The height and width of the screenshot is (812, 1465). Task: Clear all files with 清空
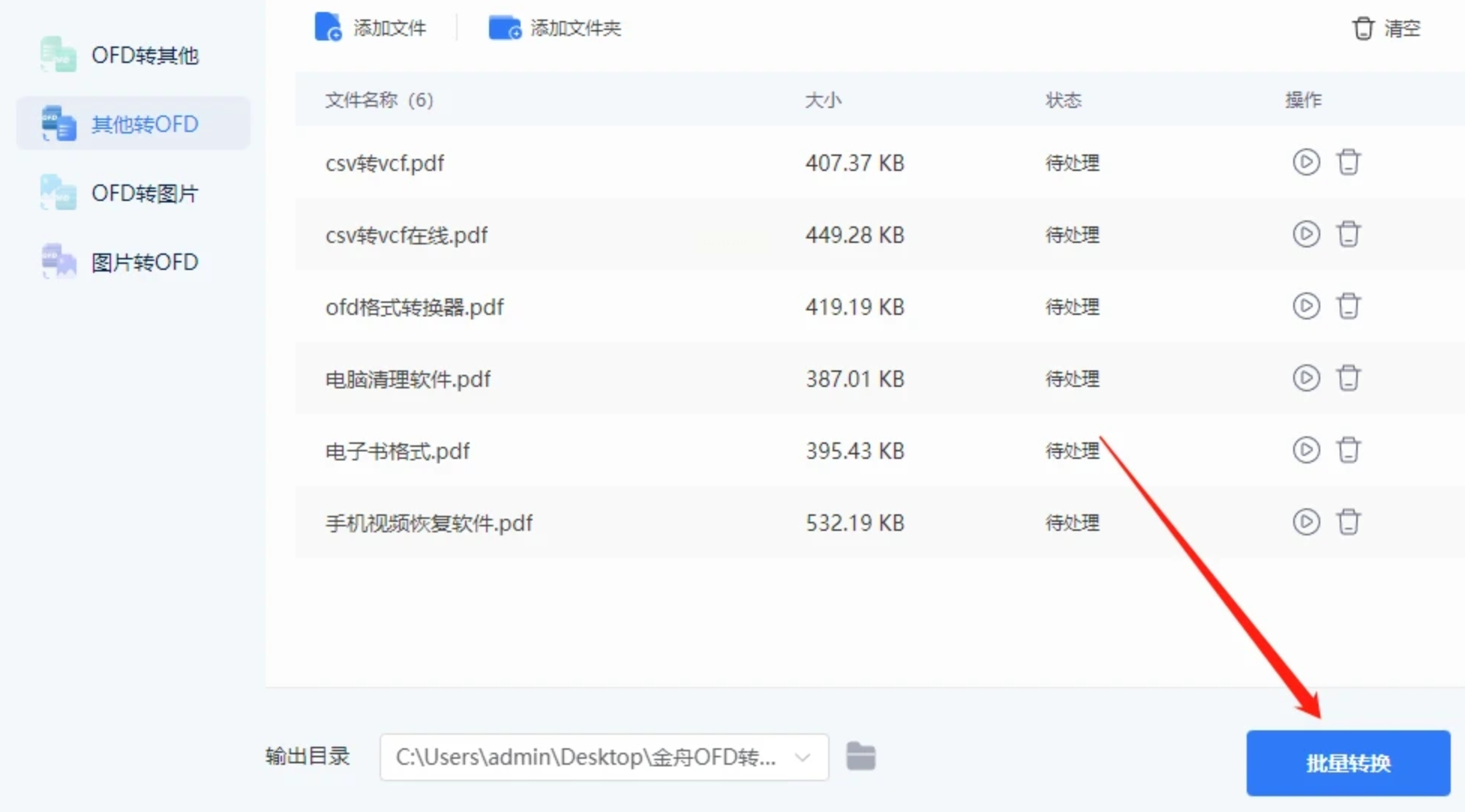point(1386,28)
